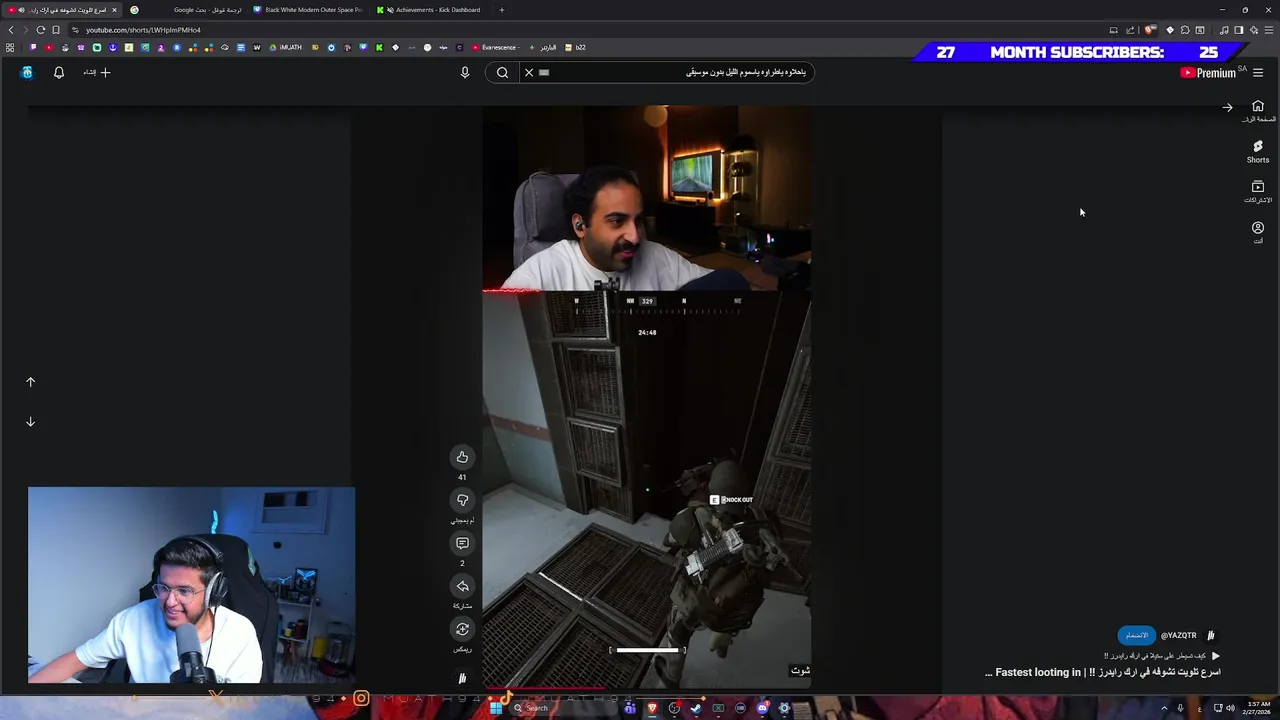Image resolution: width=1280 pixels, height=720 pixels.
Task: Subscribe to @YAZQTR channel with blue button
Action: [1137, 635]
